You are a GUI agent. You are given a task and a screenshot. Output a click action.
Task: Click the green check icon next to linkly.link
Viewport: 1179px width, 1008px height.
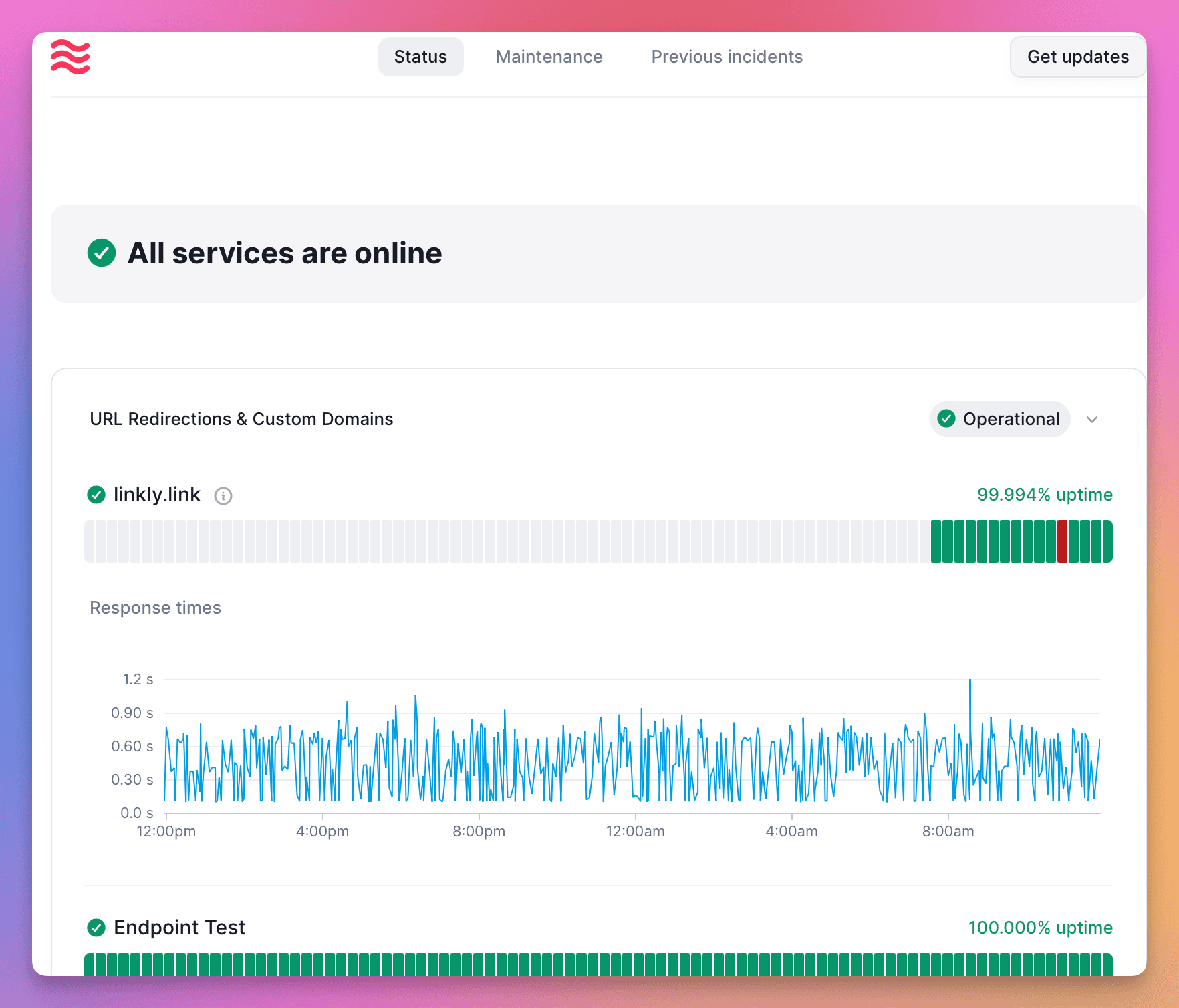[96, 495]
